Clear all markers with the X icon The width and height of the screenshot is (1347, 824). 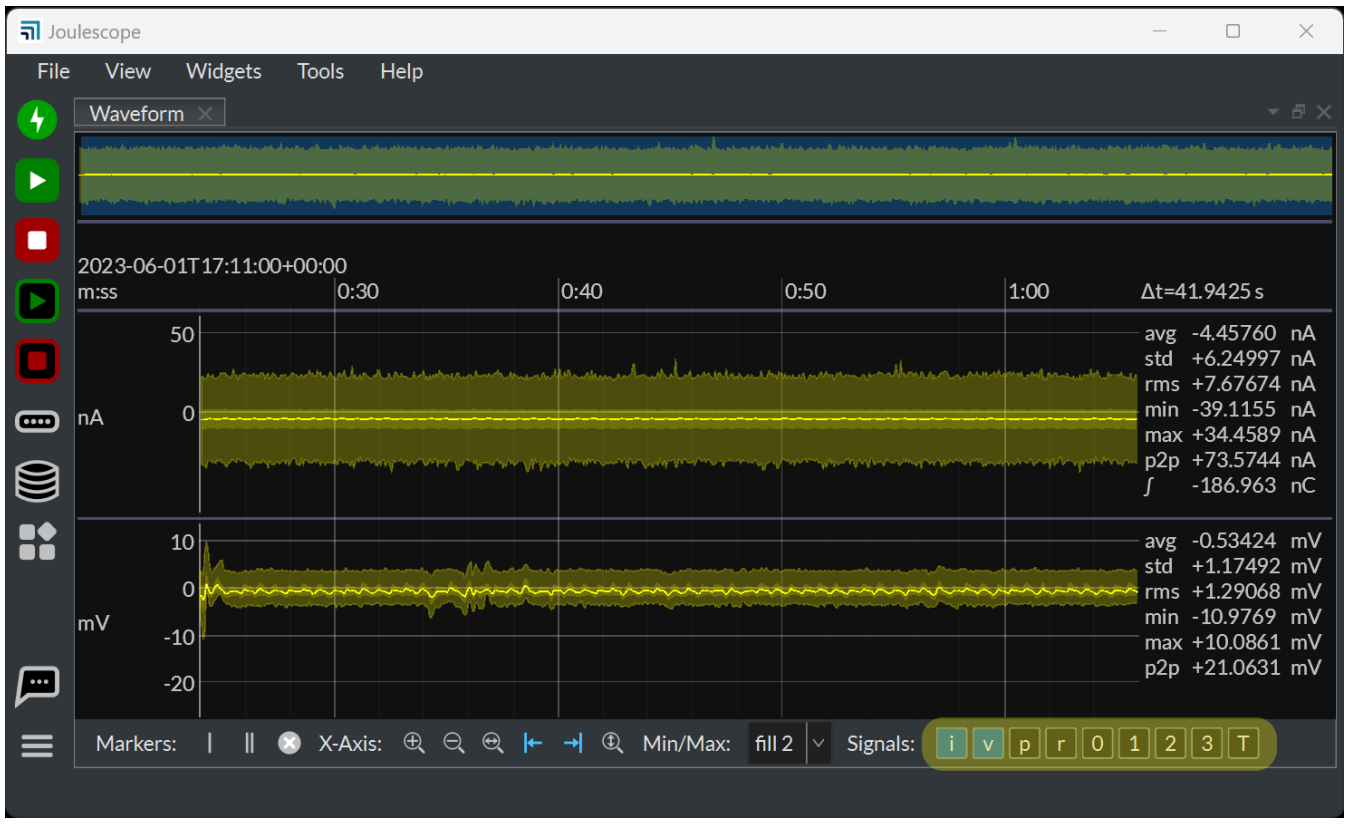tap(289, 743)
